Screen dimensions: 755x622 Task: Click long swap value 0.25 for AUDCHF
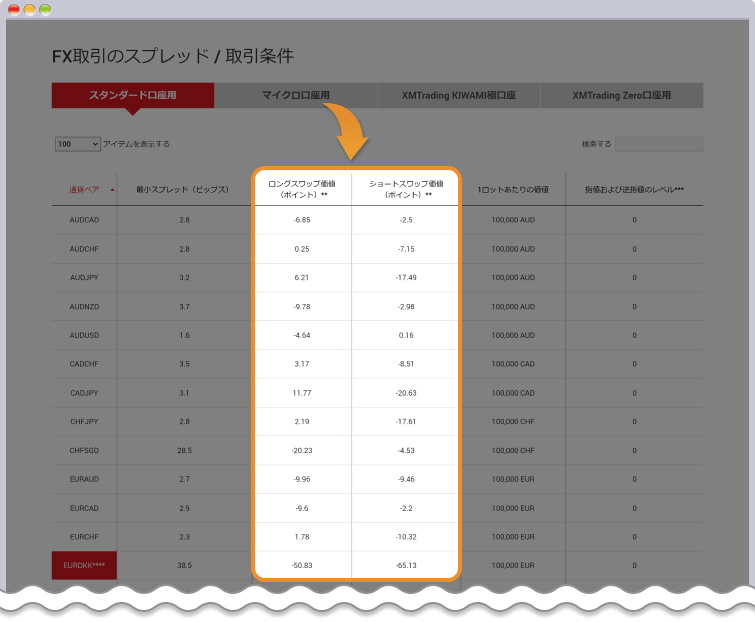click(x=302, y=249)
